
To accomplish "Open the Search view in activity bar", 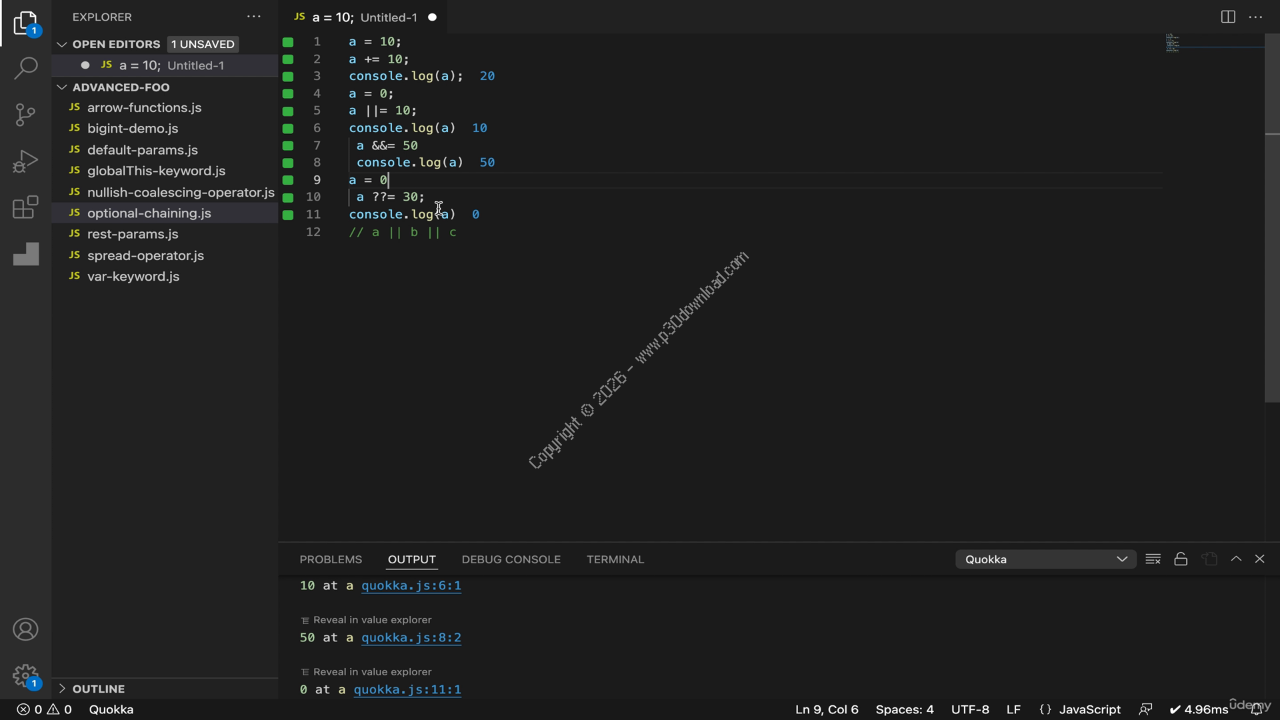I will coord(26,68).
